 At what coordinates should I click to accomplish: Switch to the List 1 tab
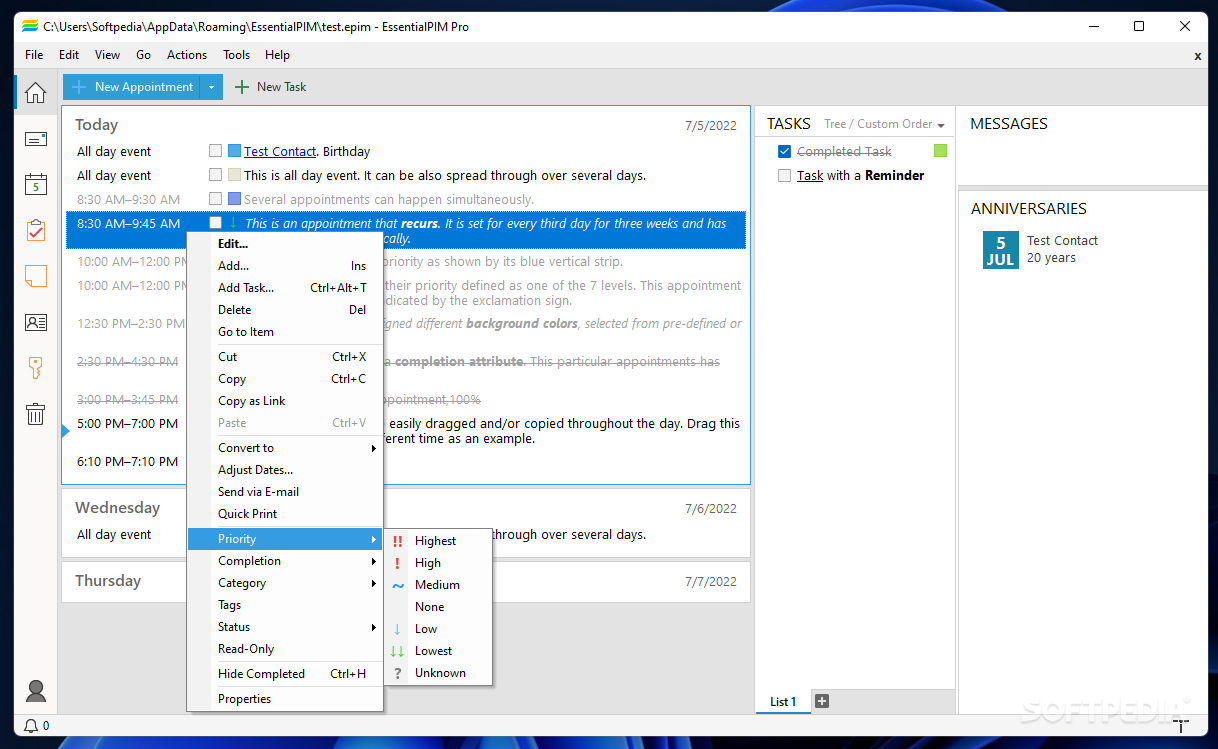(783, 702)
